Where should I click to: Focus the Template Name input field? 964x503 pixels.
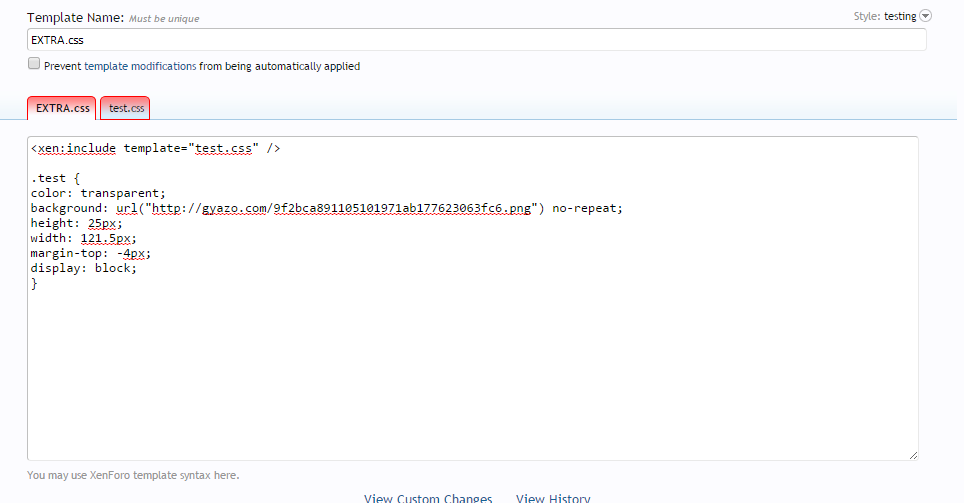[x=476, y=40]
